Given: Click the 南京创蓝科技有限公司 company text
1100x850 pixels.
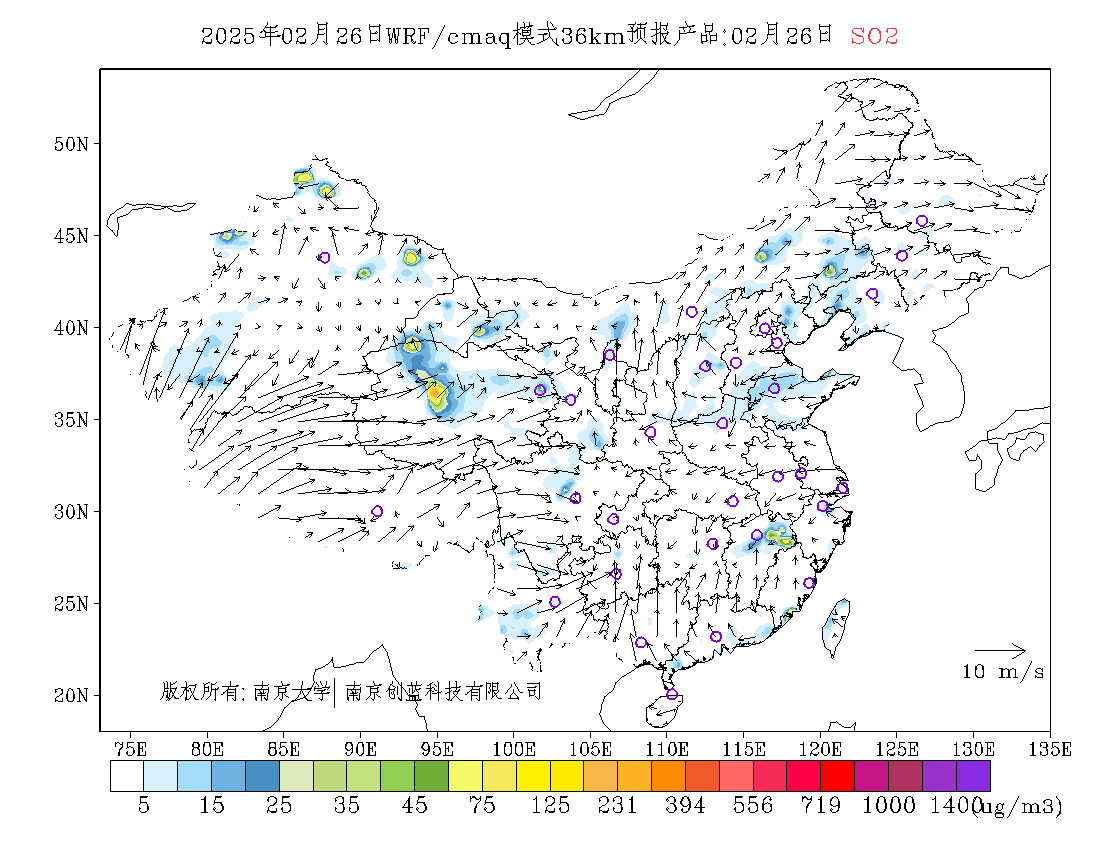Looking at the screenshot, I should (x=444, y=692).
